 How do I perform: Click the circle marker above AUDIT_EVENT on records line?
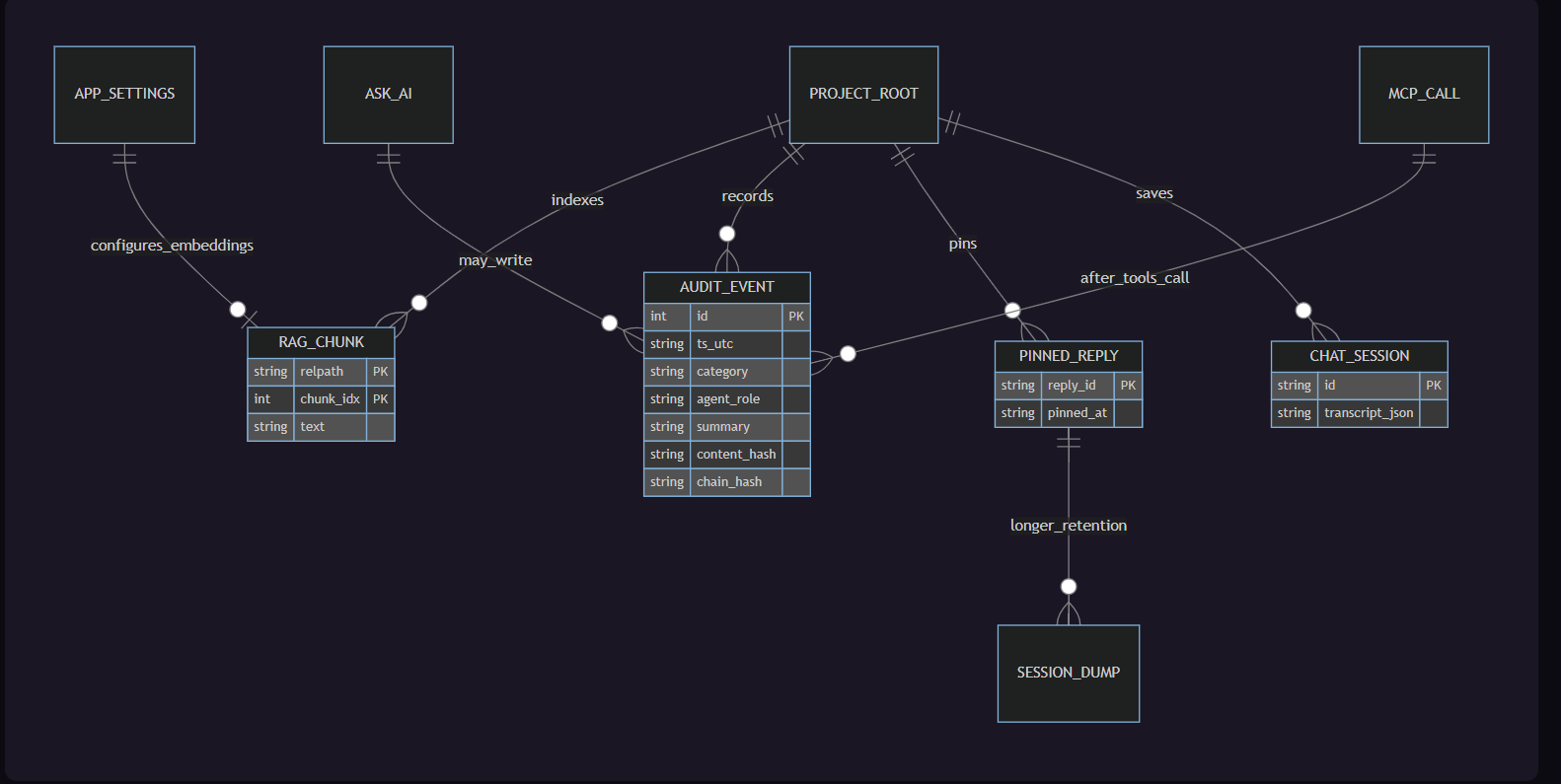tap(727, 234)
